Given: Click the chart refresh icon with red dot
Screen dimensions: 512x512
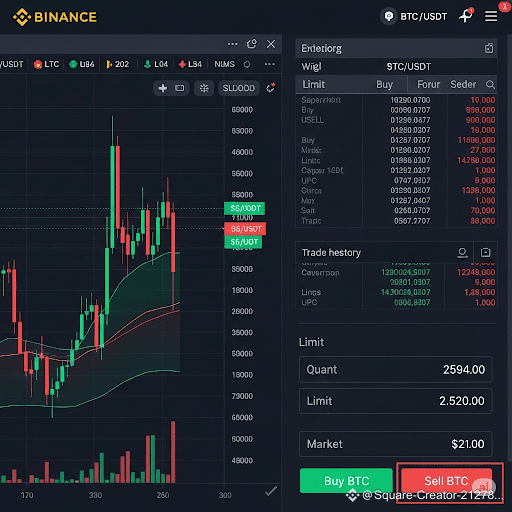Looking at the screenshot, I should point(270,88).
